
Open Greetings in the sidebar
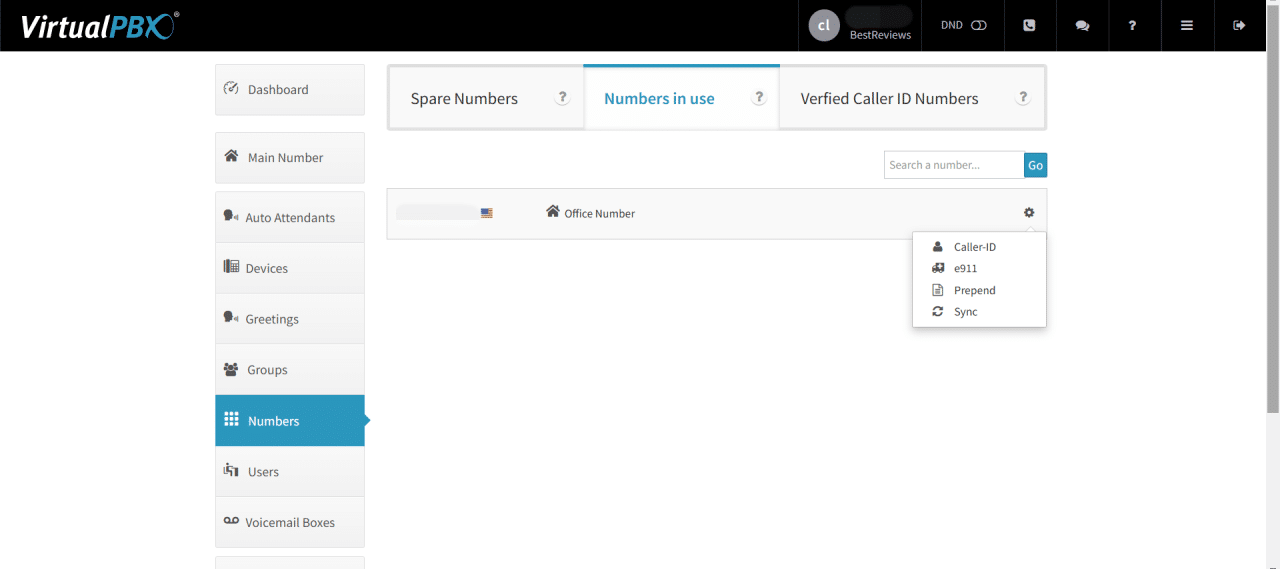290,319
